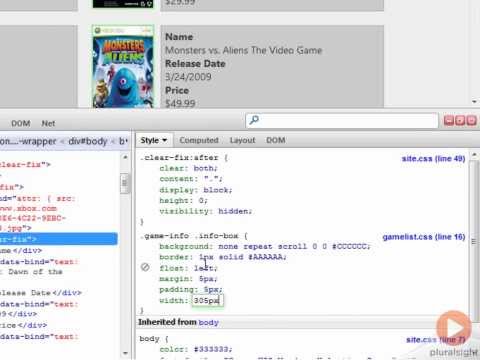Click the width value edit field

tap(207, 301)
